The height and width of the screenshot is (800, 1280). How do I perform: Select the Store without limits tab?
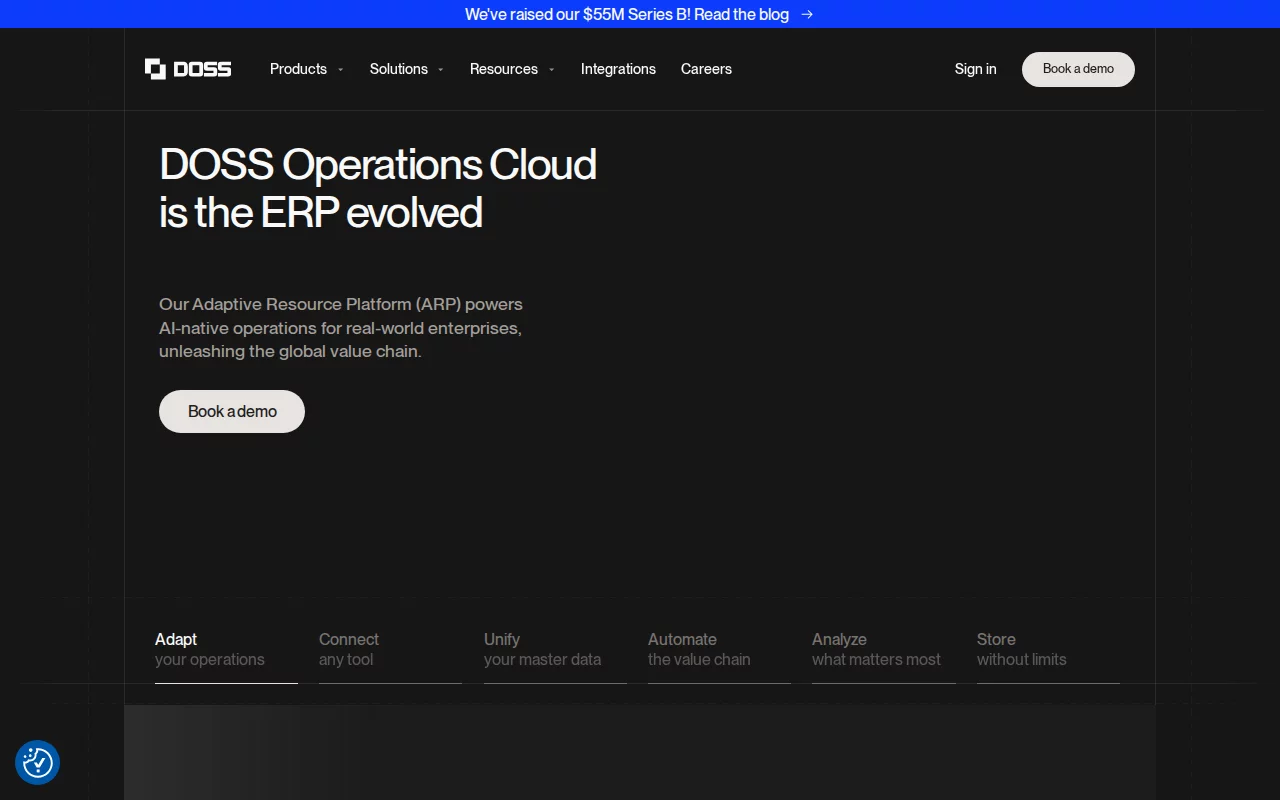click(1048, 655)
